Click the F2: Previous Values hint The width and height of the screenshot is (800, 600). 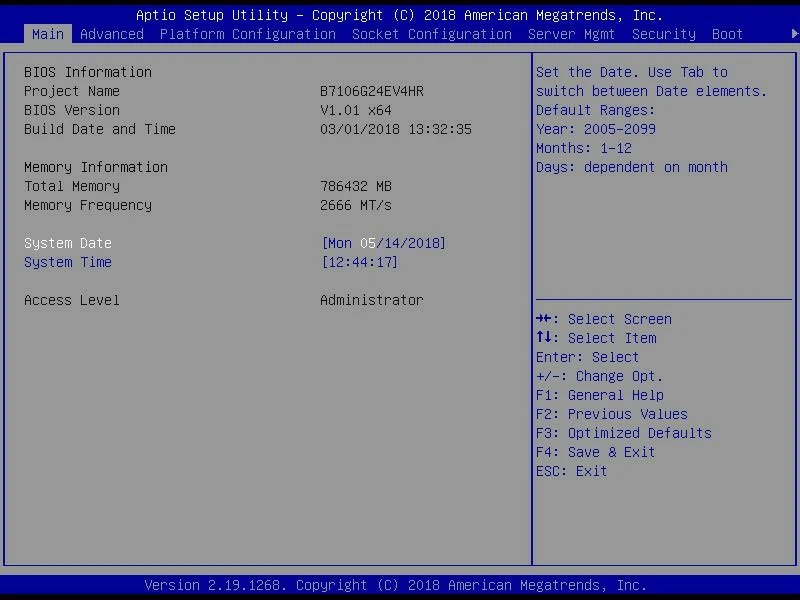611,414
